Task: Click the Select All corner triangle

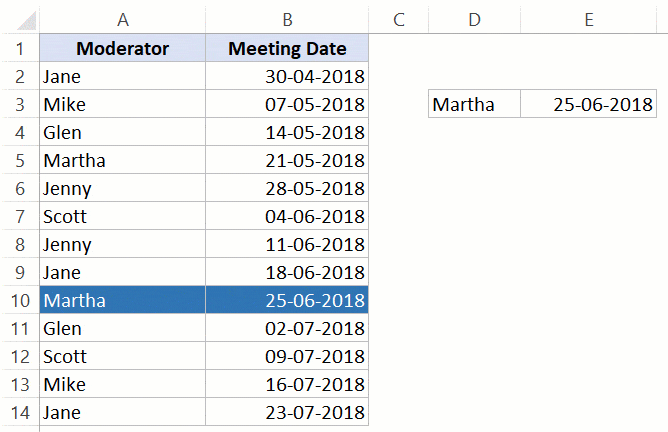Action: click(26, 21)
